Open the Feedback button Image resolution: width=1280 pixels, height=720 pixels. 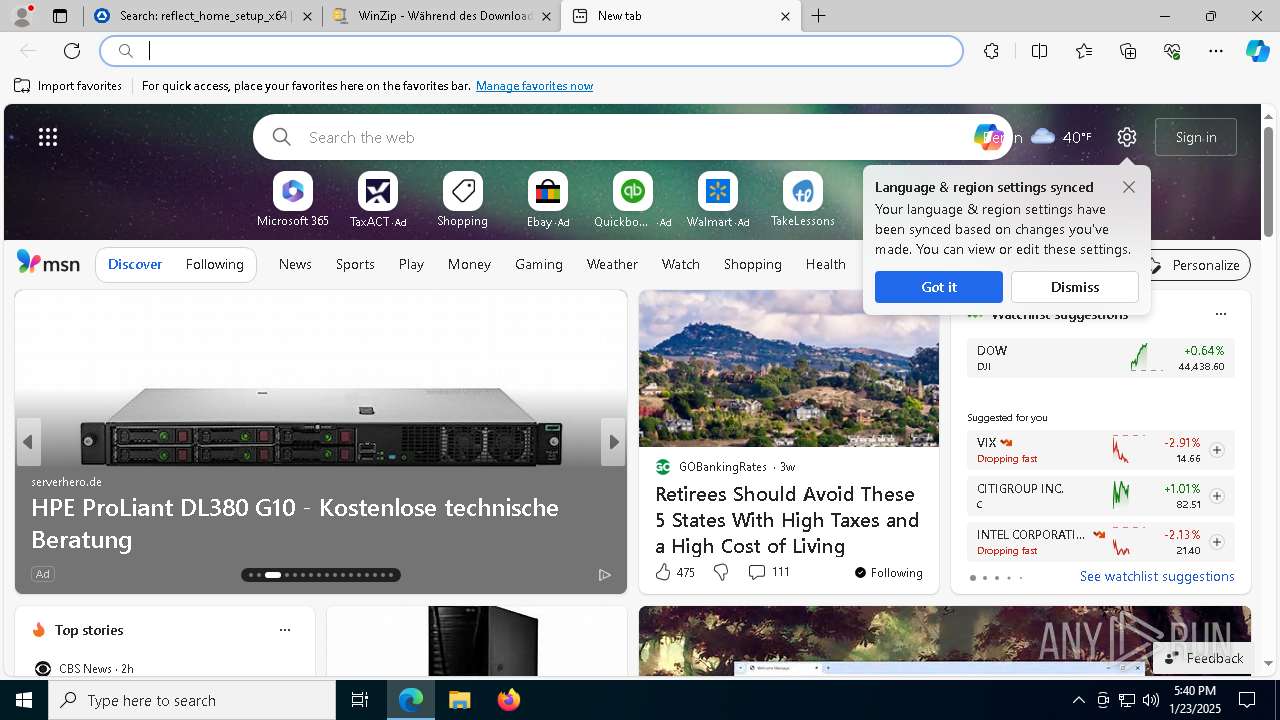[1204, 658]
